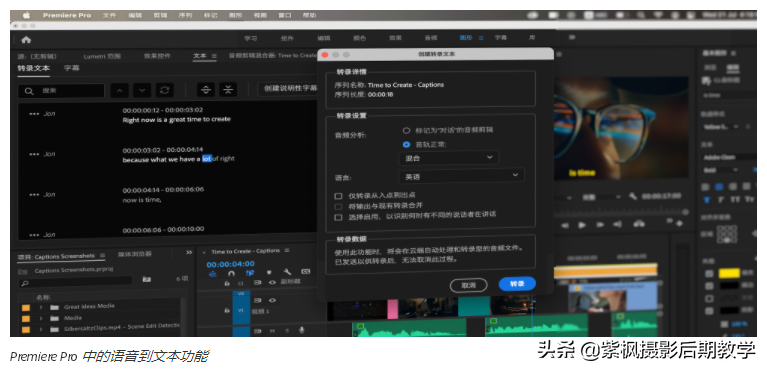Click the voice-over microphone on audio track
Screen dimensions: 767x371
[301, 330]
